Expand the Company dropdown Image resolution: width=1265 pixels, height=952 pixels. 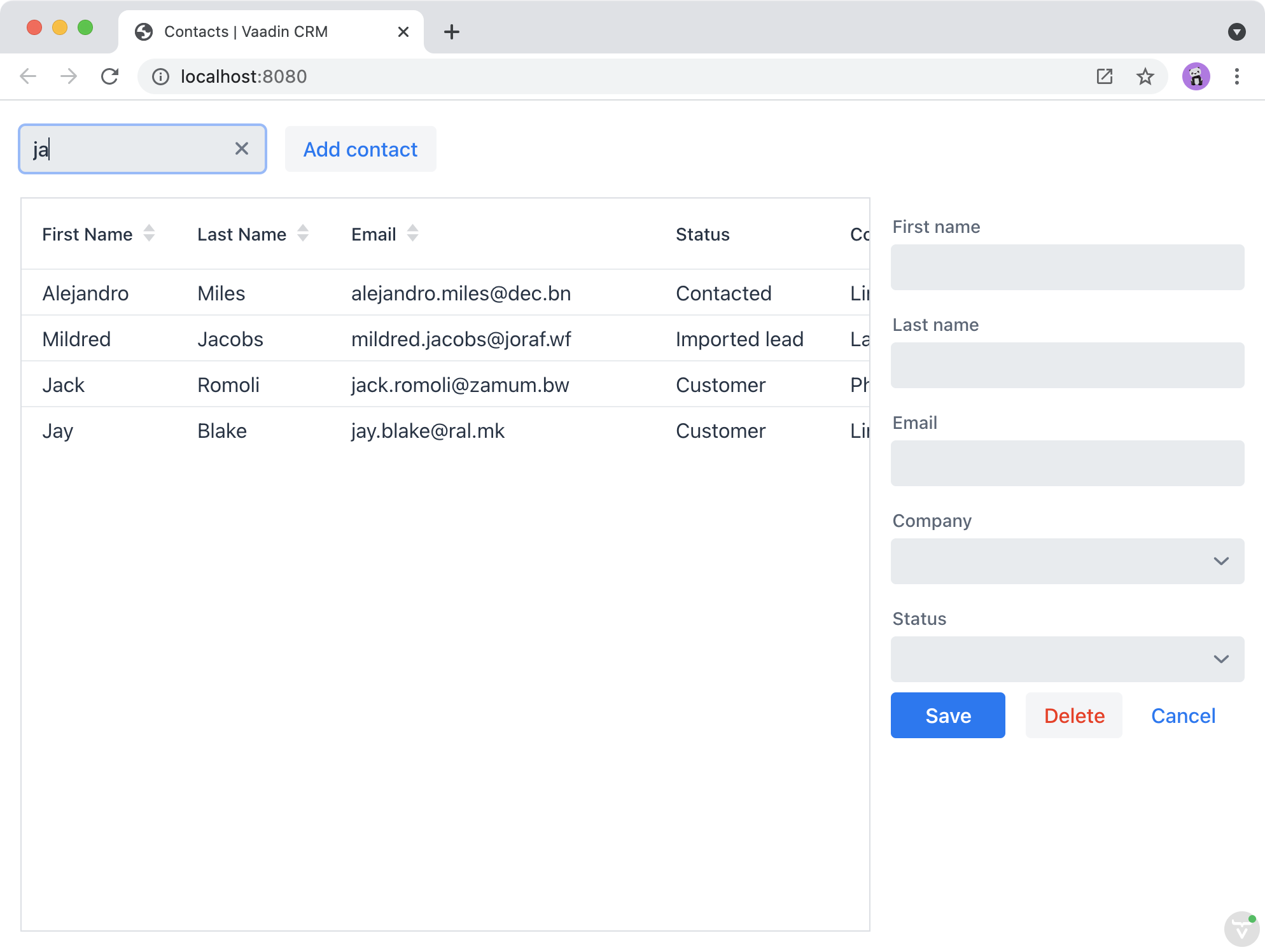pyautogui.click(x=1220, y=561)
